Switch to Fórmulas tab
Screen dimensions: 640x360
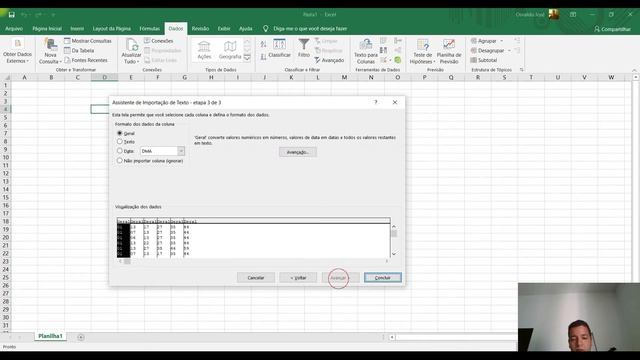(x=149, y=29)
